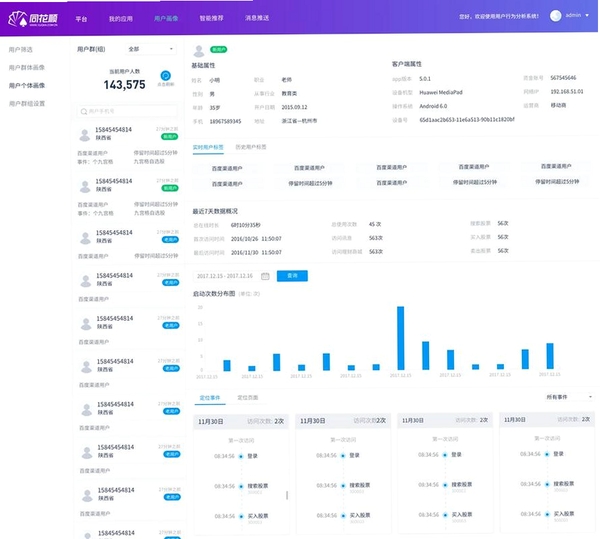The width and height of the screenshot is (600, 539).
Task: Click the tallest bar in the launch chart
Action: pos(400,338)
